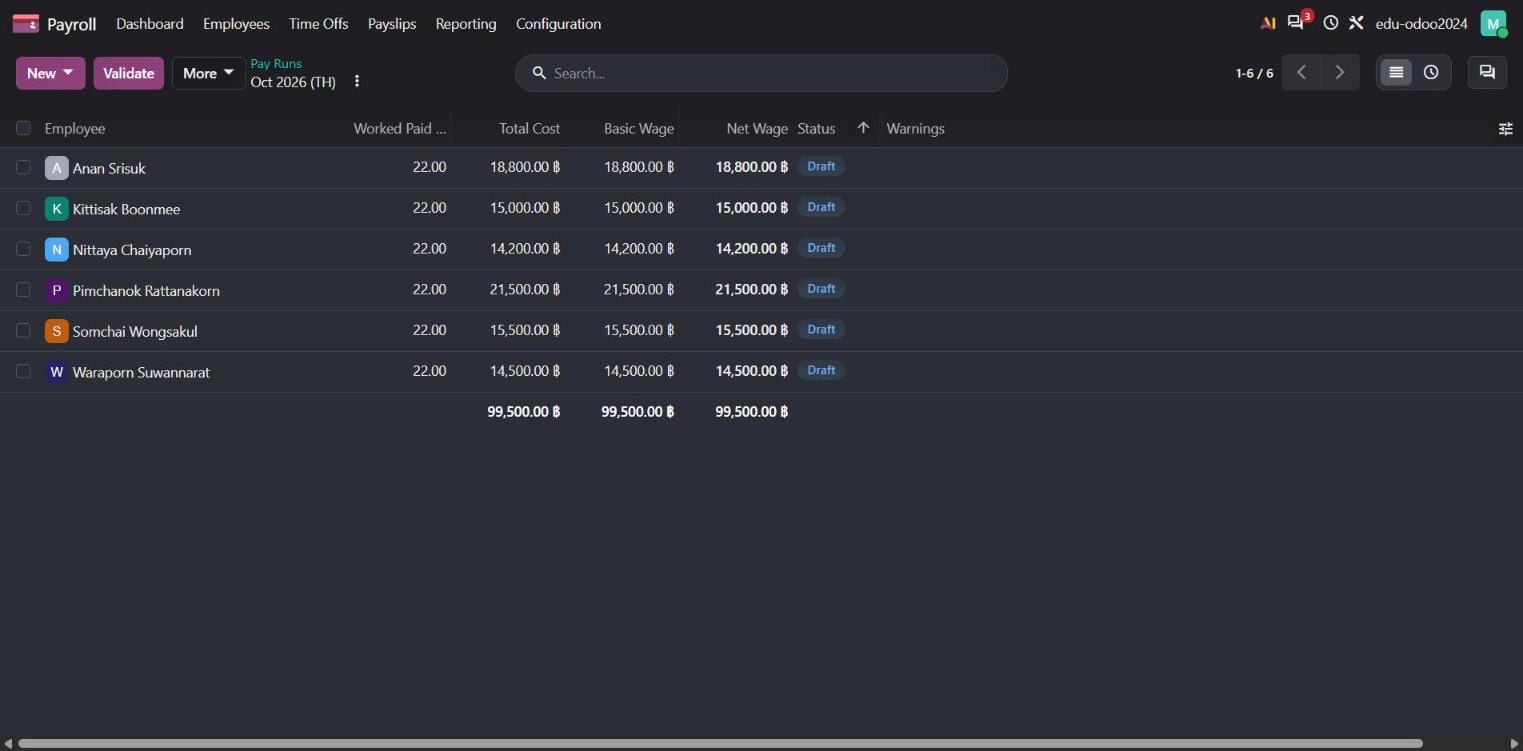Open the Employees menu
Screen dimensions: 1523x751
point(236,23)
